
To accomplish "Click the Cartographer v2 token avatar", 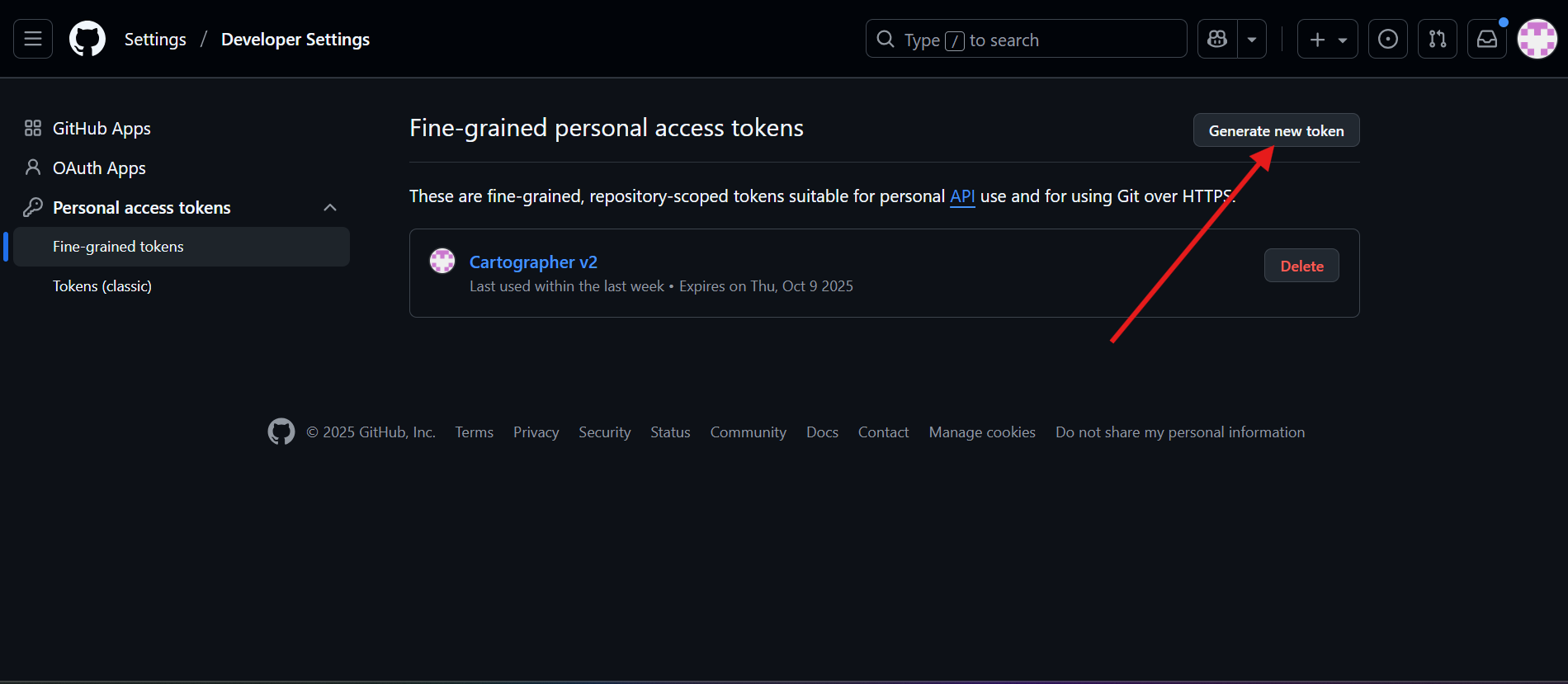I will point(442,261).
